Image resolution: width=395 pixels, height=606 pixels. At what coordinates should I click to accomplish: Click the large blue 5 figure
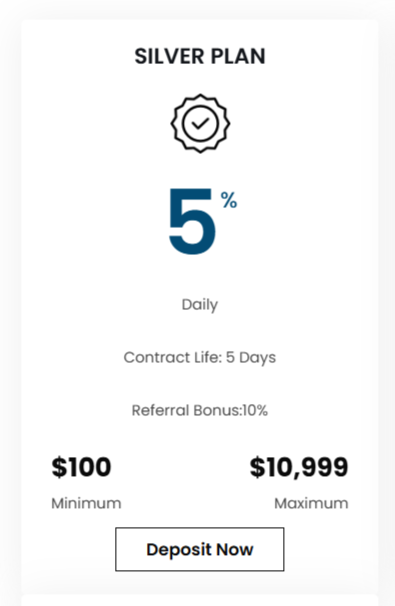(x=192, y=221)
